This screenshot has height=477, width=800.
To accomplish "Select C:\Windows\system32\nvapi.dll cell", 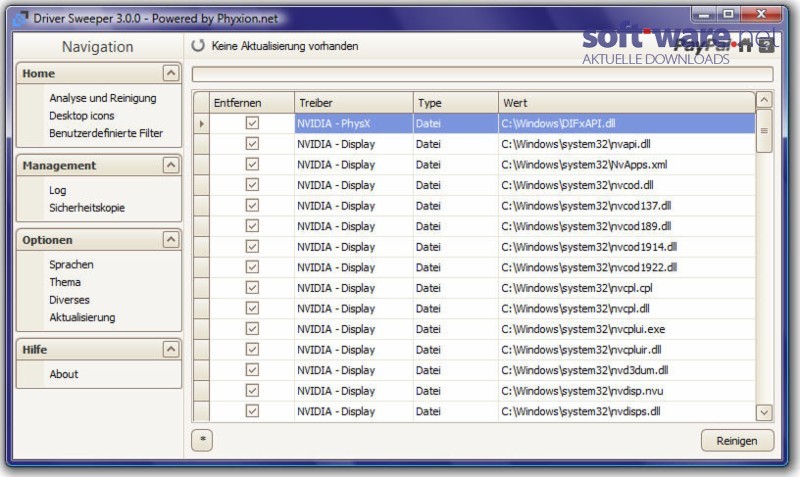I will 627,144.
